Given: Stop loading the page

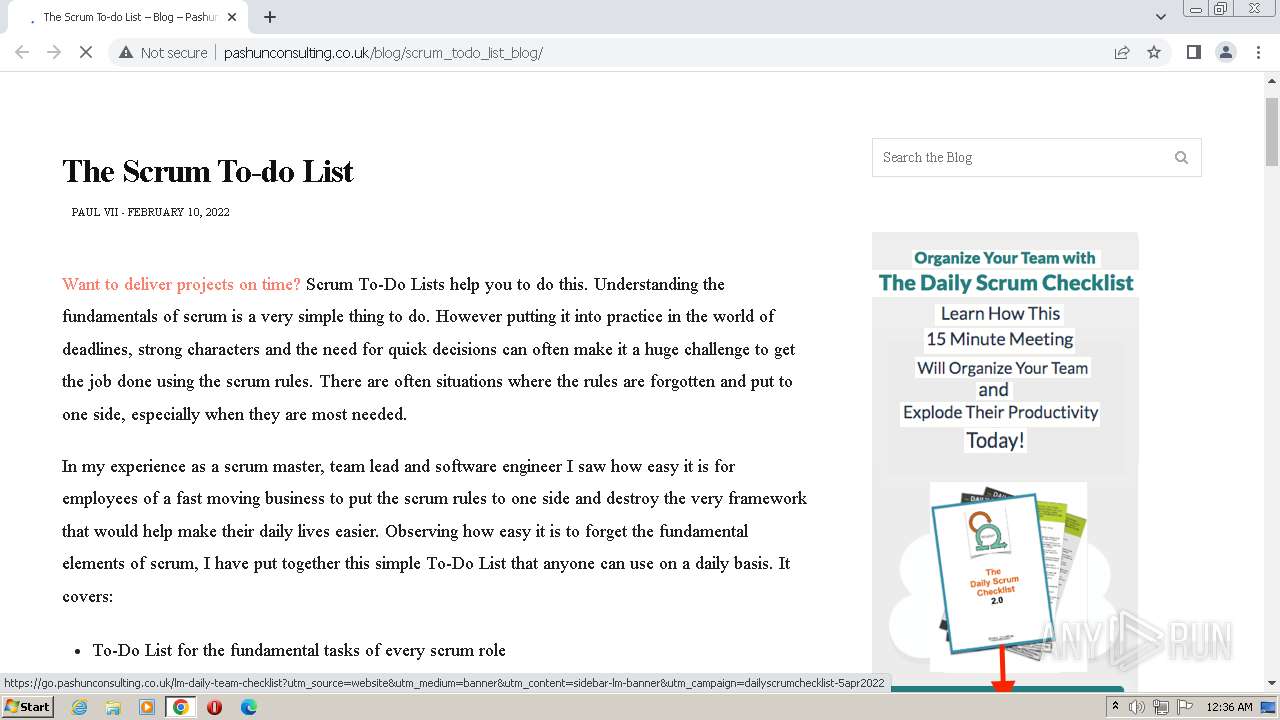Looking at the screenshot, I should click(x=86, y=52).
